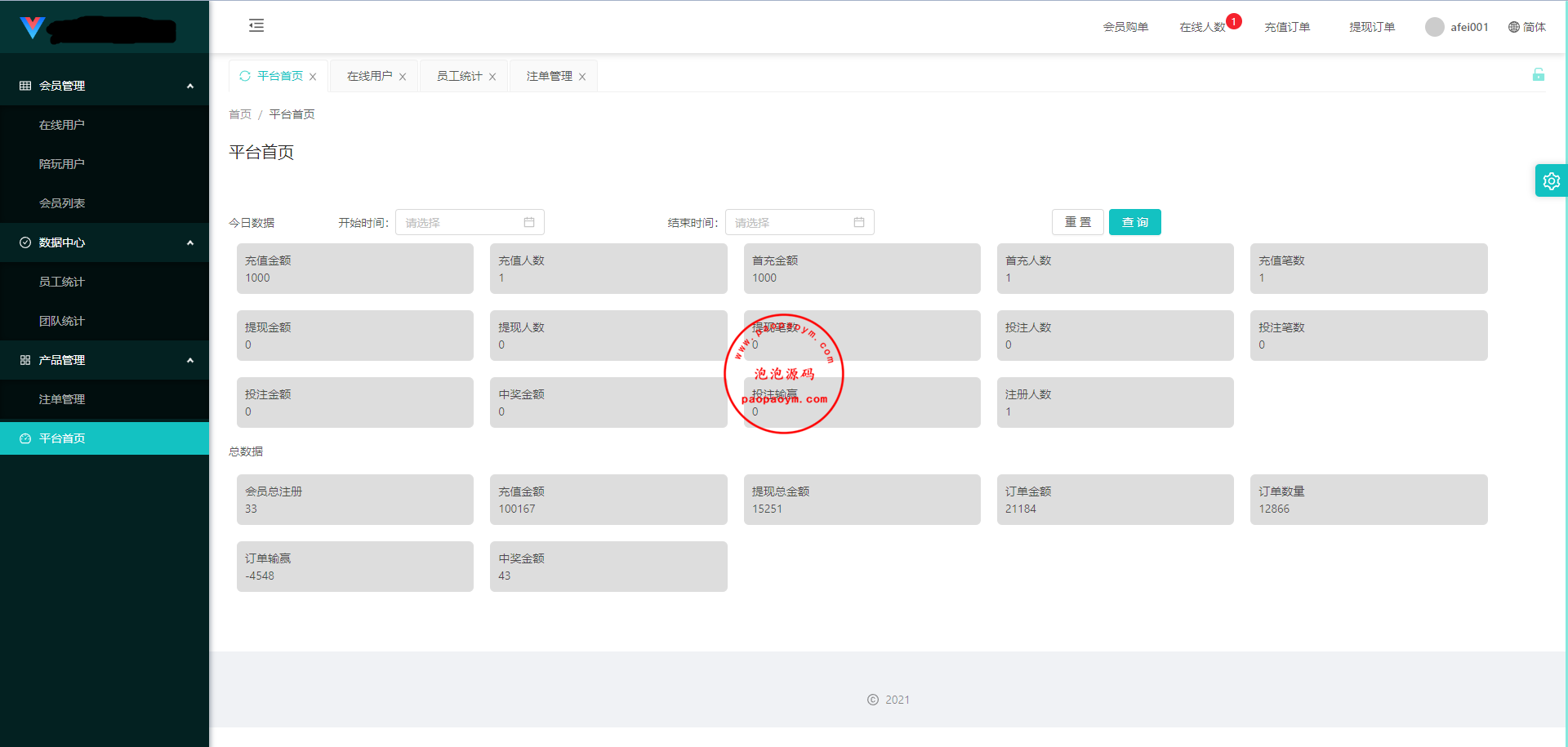Image resolution: width=1568 pixels, height=747 pixels.
Task: Click the 订单输赢 card showing -4548
Action: click(x=355, y=567)
